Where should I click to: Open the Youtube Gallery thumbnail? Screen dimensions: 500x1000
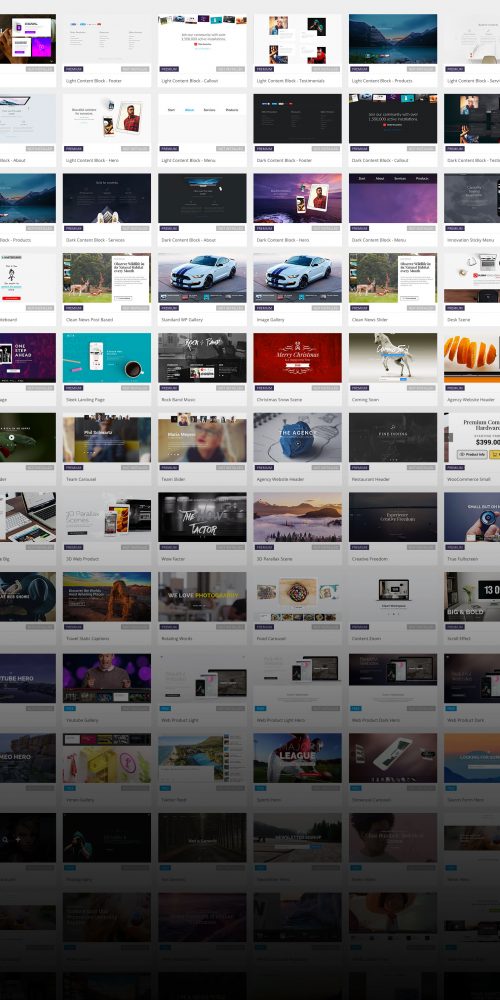click(107, 678)
